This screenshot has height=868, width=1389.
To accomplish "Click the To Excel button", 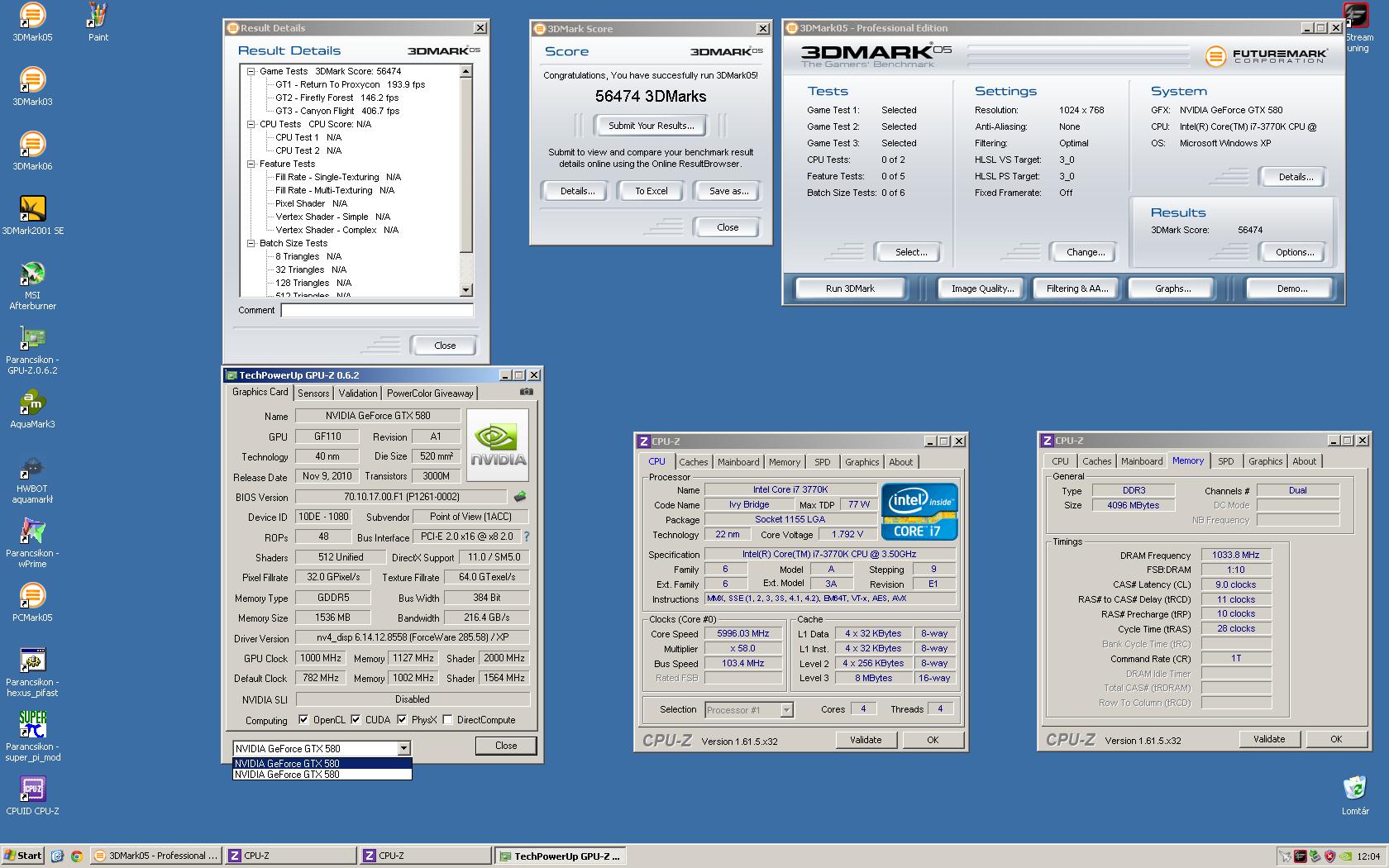I will [x=652, y=191].
